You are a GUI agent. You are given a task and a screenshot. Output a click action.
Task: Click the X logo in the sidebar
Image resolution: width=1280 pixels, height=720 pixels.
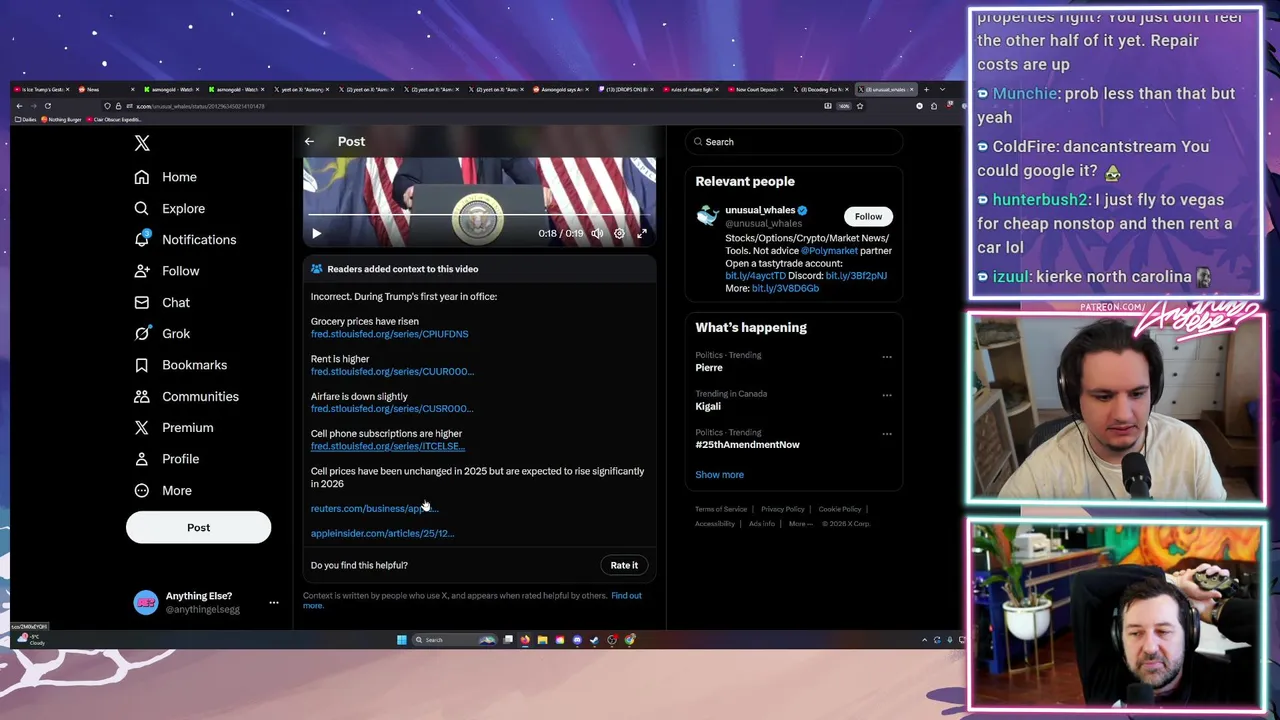(x=142, y=143)
